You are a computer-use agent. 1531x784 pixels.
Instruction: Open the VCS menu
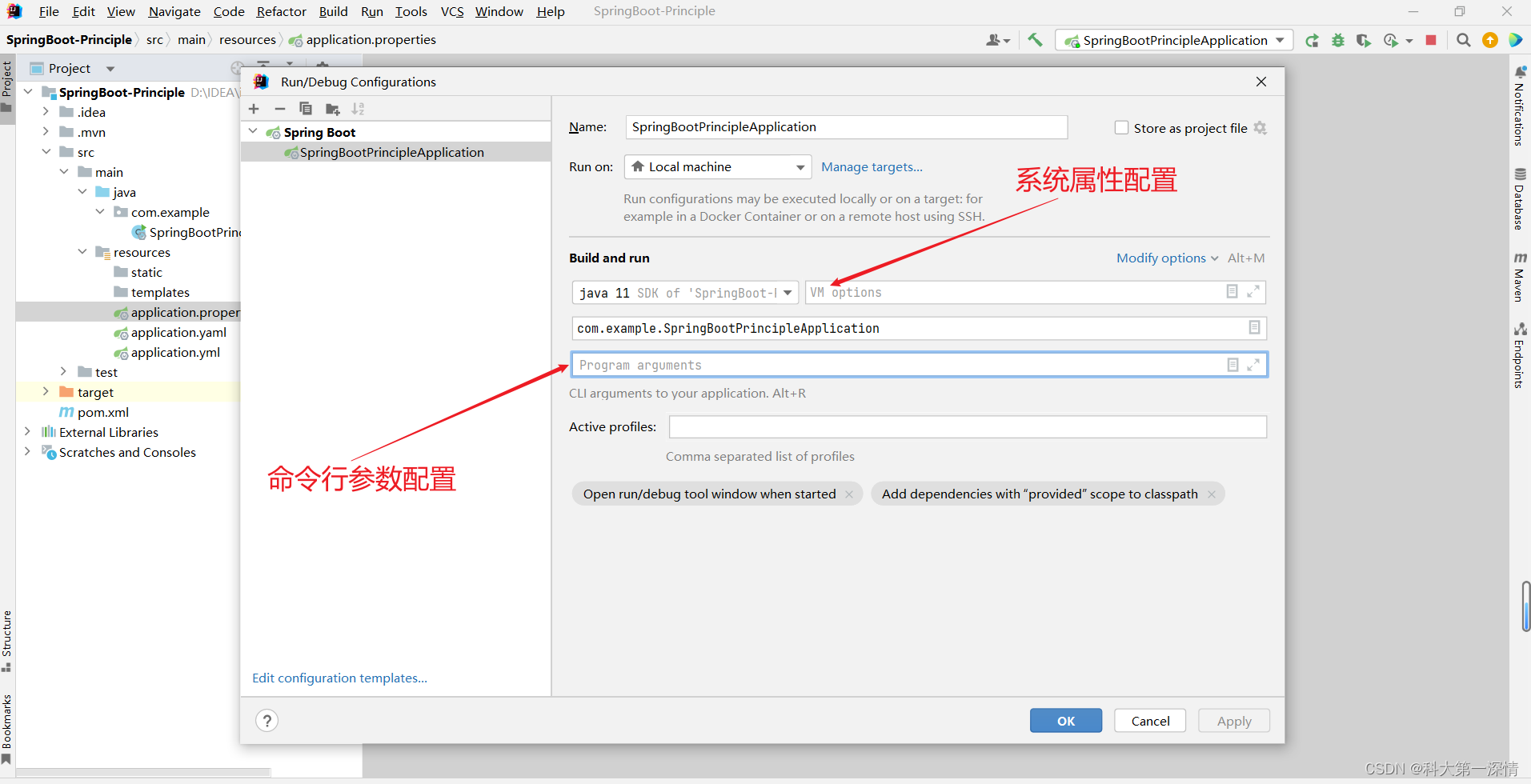(452, 11)
